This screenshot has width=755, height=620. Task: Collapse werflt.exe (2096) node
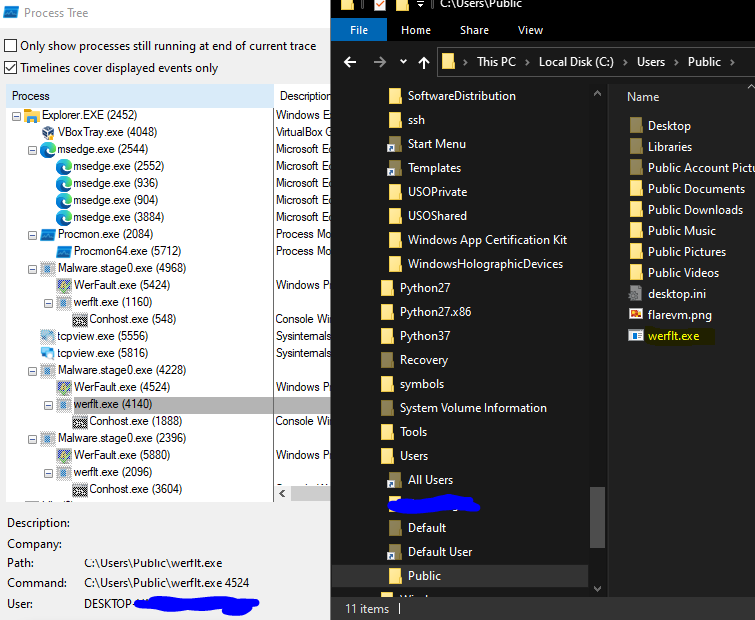point(48,473)
